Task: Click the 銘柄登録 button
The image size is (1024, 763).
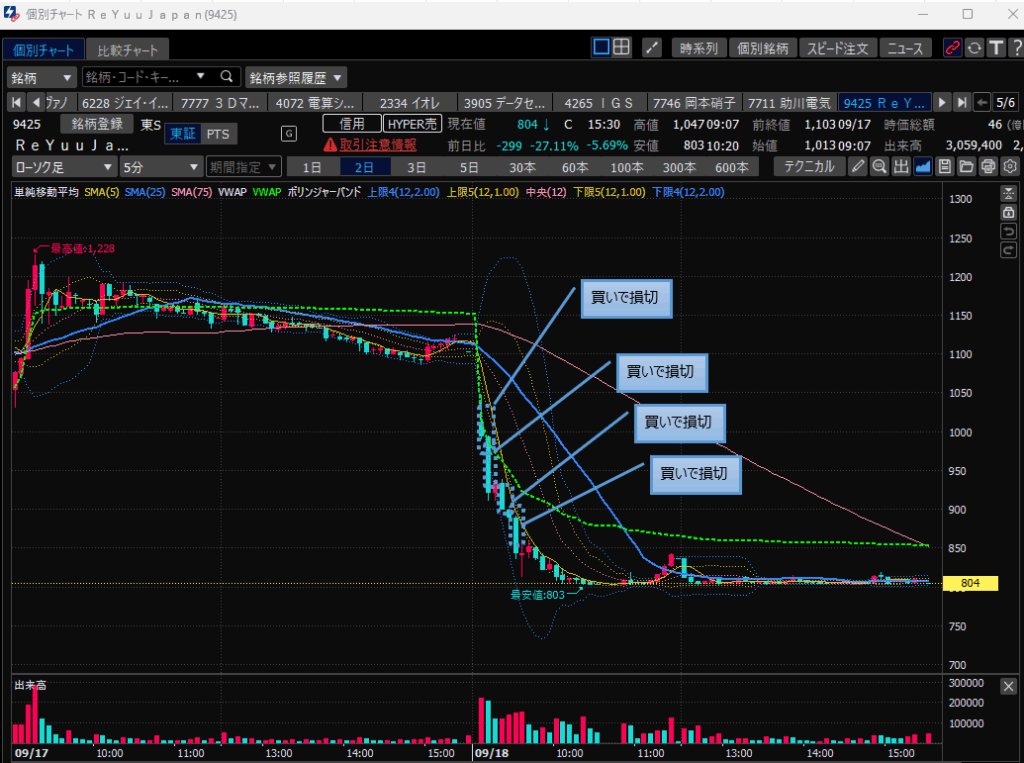Action: [x=97, y=124]
